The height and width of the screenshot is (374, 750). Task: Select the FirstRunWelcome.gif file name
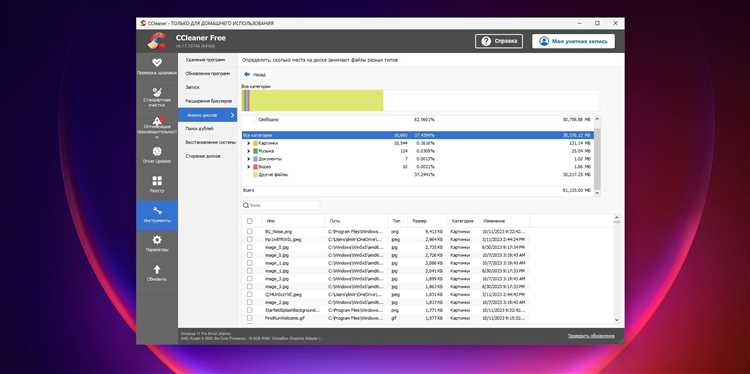(285, 318)
